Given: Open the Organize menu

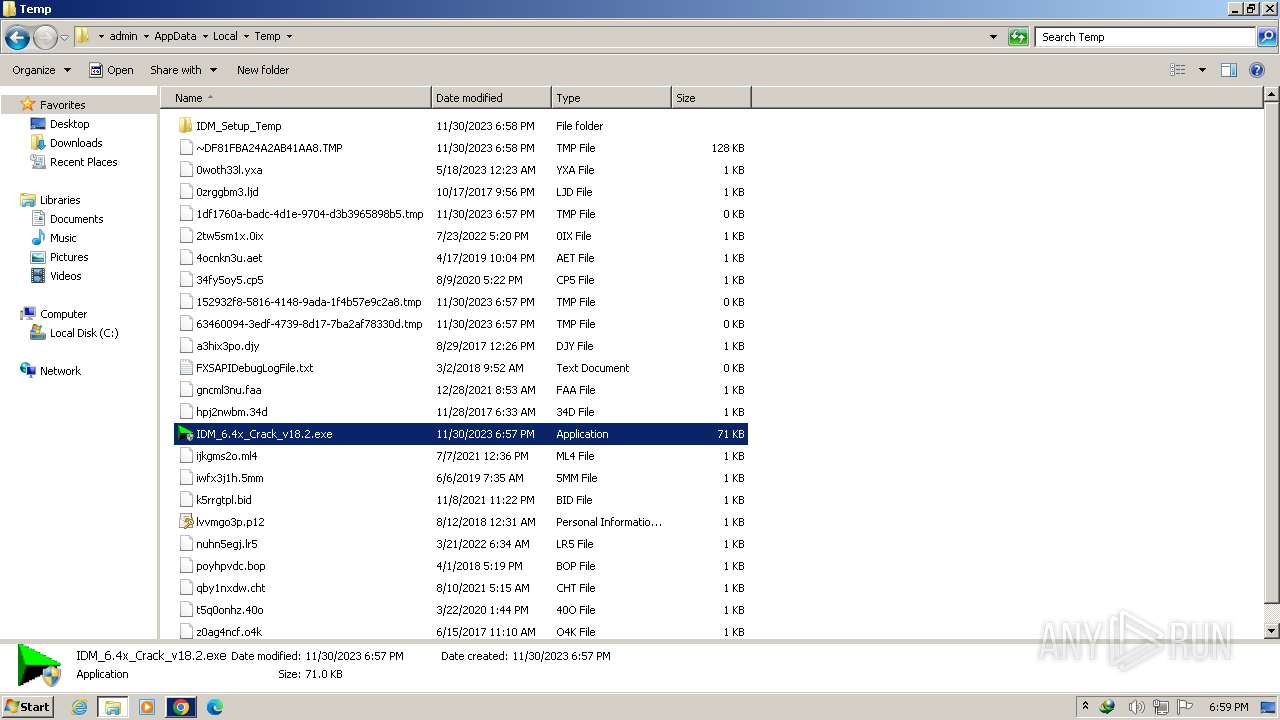Looking at the screenshot, I should pyautogui.click(x=41, y=70).
